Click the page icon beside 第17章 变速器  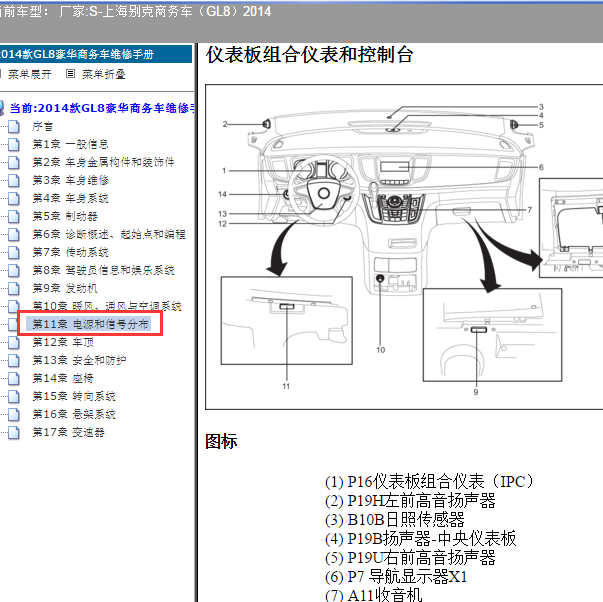point(14,432)
